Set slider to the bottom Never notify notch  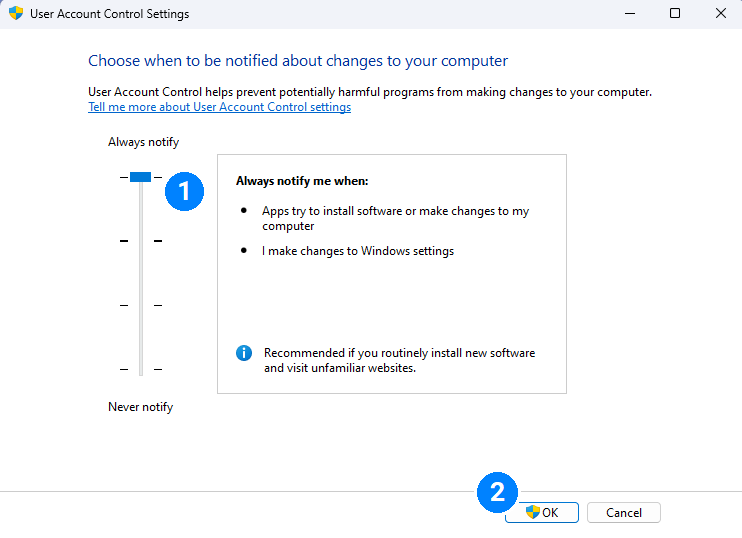(140, 369)
